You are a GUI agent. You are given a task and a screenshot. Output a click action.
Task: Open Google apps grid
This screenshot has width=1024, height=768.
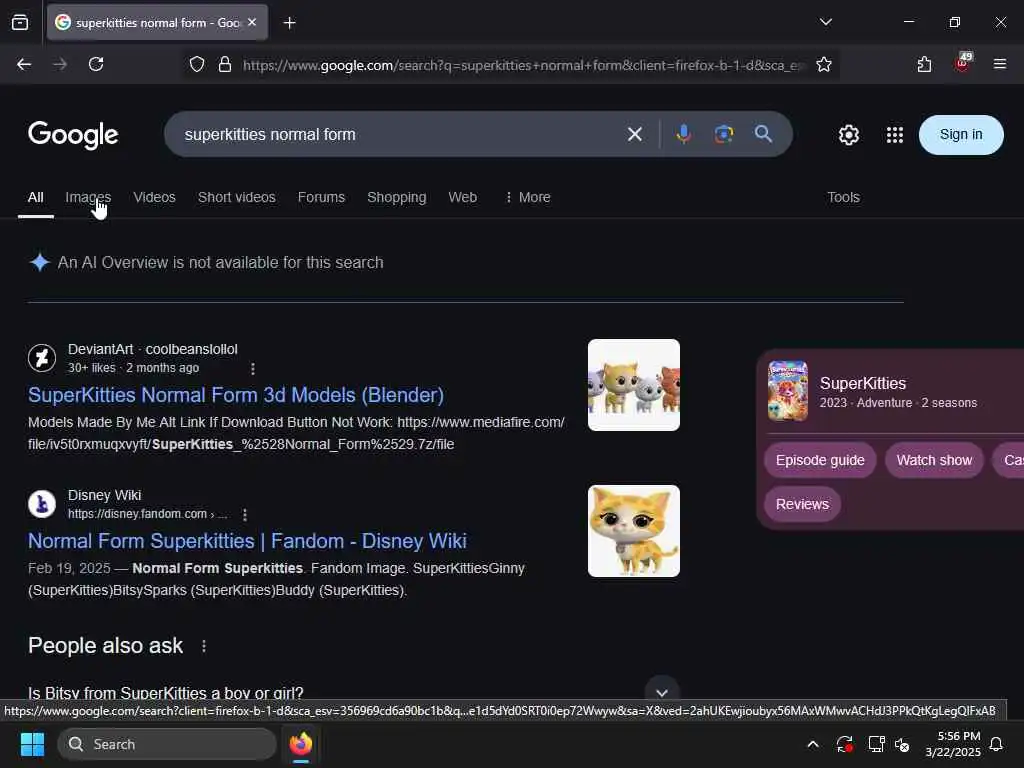tap(895, 135)
